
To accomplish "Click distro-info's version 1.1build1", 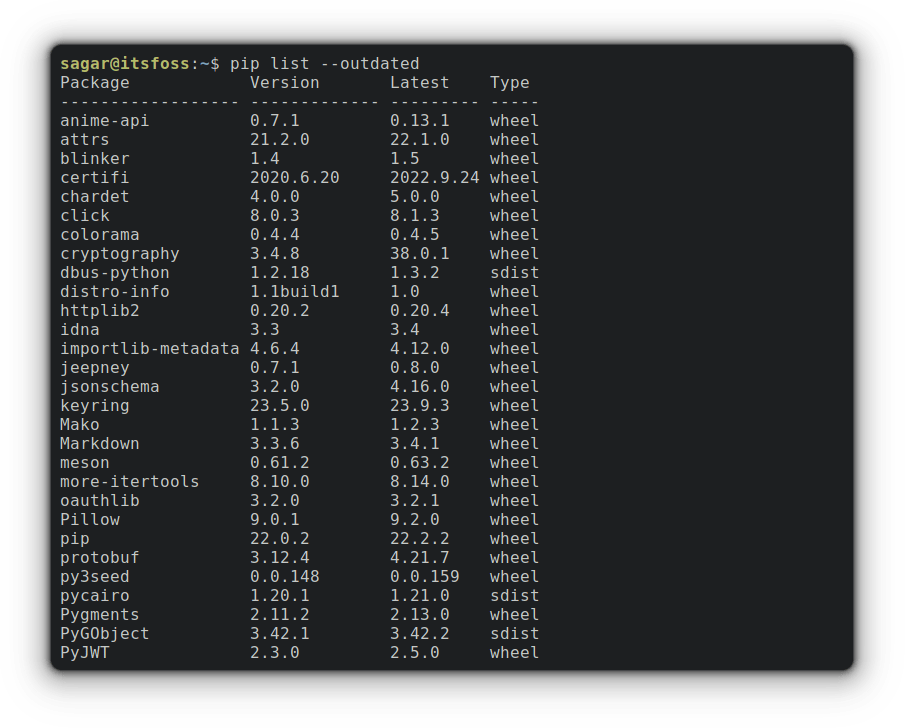I will (x=294, y=292).
